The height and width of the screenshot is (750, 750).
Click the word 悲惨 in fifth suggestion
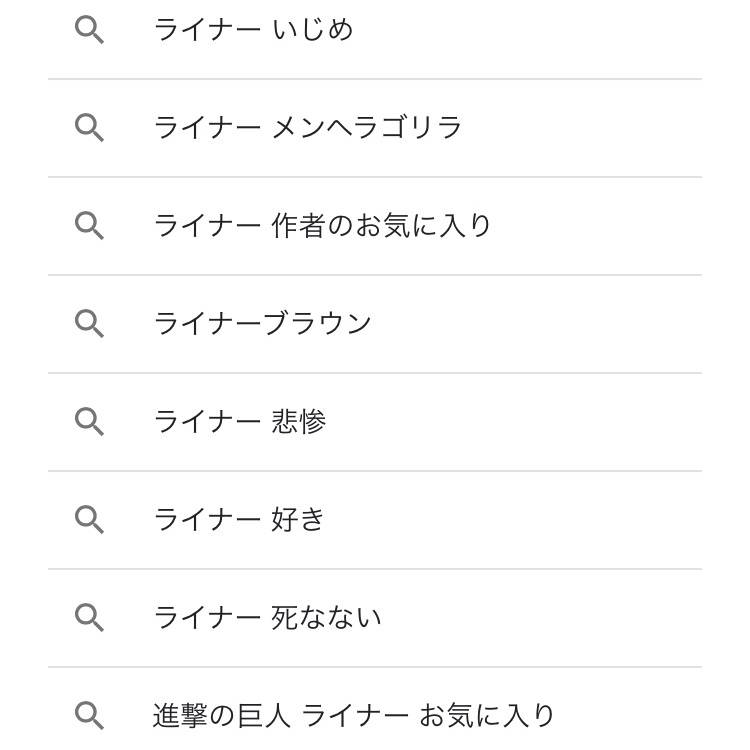pos(299,422)
